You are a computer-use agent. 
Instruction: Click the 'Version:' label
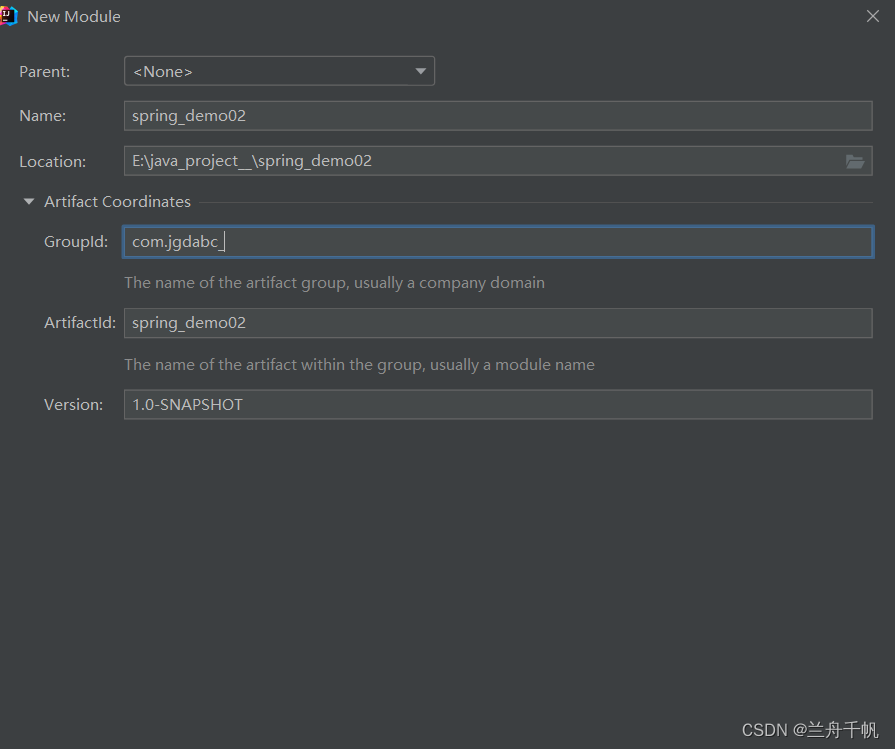click(x=74, y=405)
